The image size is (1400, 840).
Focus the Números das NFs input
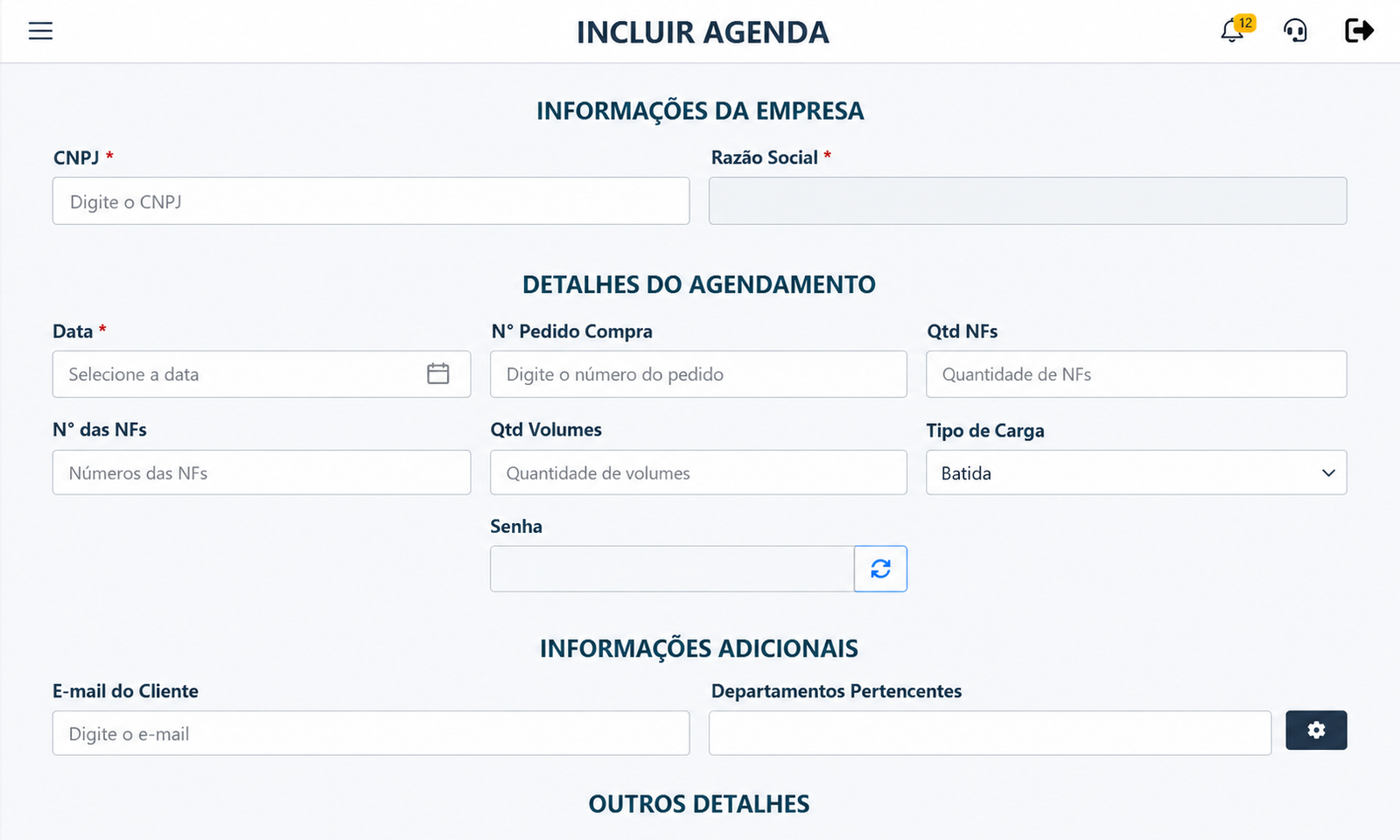click(x=261, y=472)
